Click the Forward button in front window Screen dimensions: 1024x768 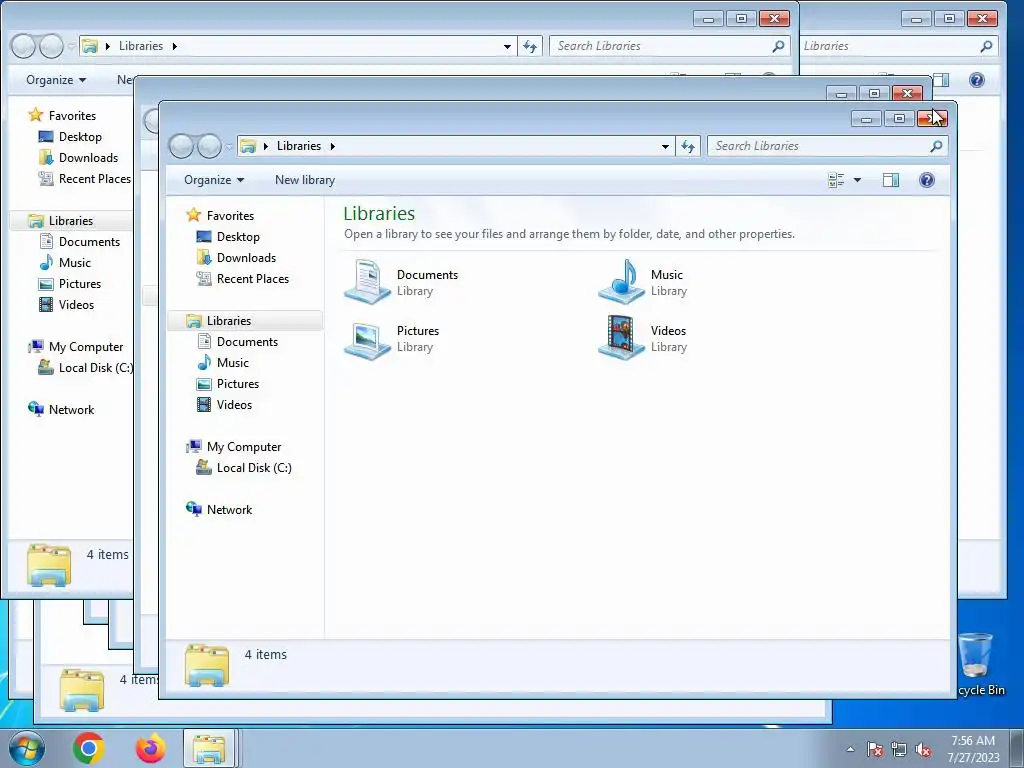(210, 146)
